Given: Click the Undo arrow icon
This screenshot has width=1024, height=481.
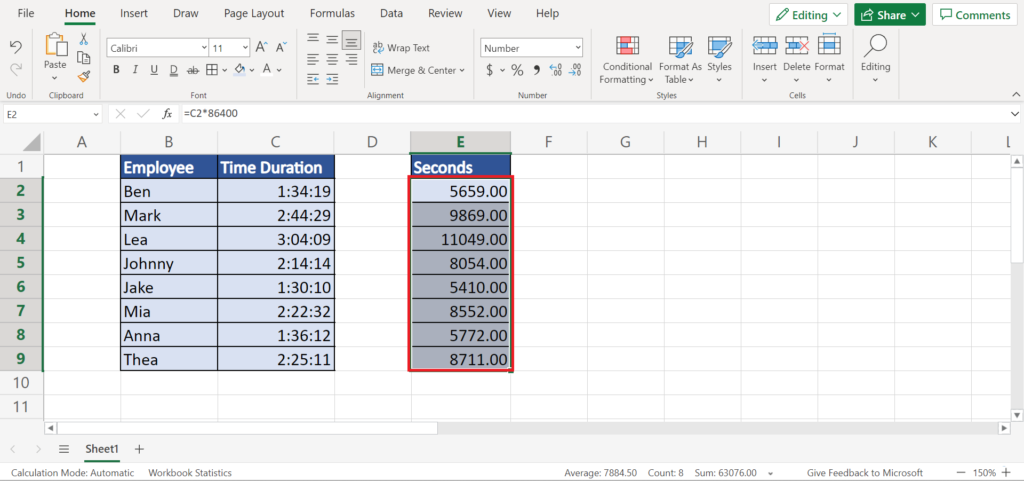Looking at the screenshot, I should pos(16,47).
